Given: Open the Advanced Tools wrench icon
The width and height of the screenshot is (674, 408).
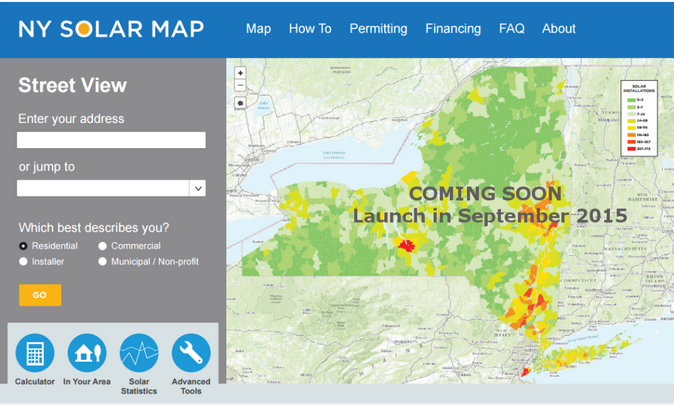Looking at the screenshot, I should click(191, 353).
